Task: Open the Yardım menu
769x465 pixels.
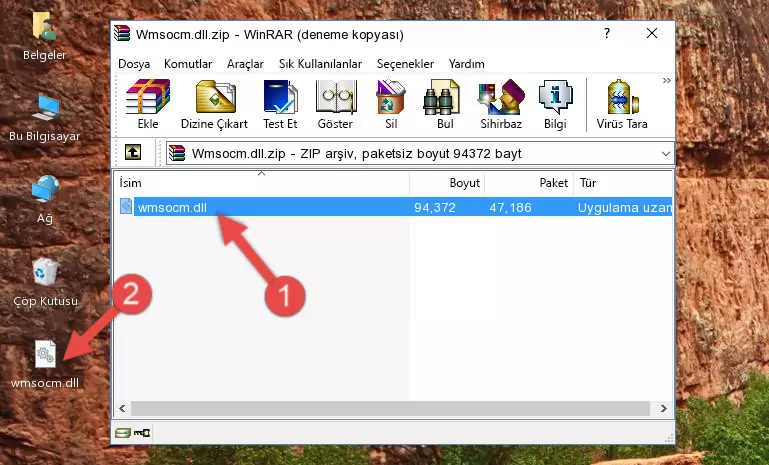Action: point(466,64)
